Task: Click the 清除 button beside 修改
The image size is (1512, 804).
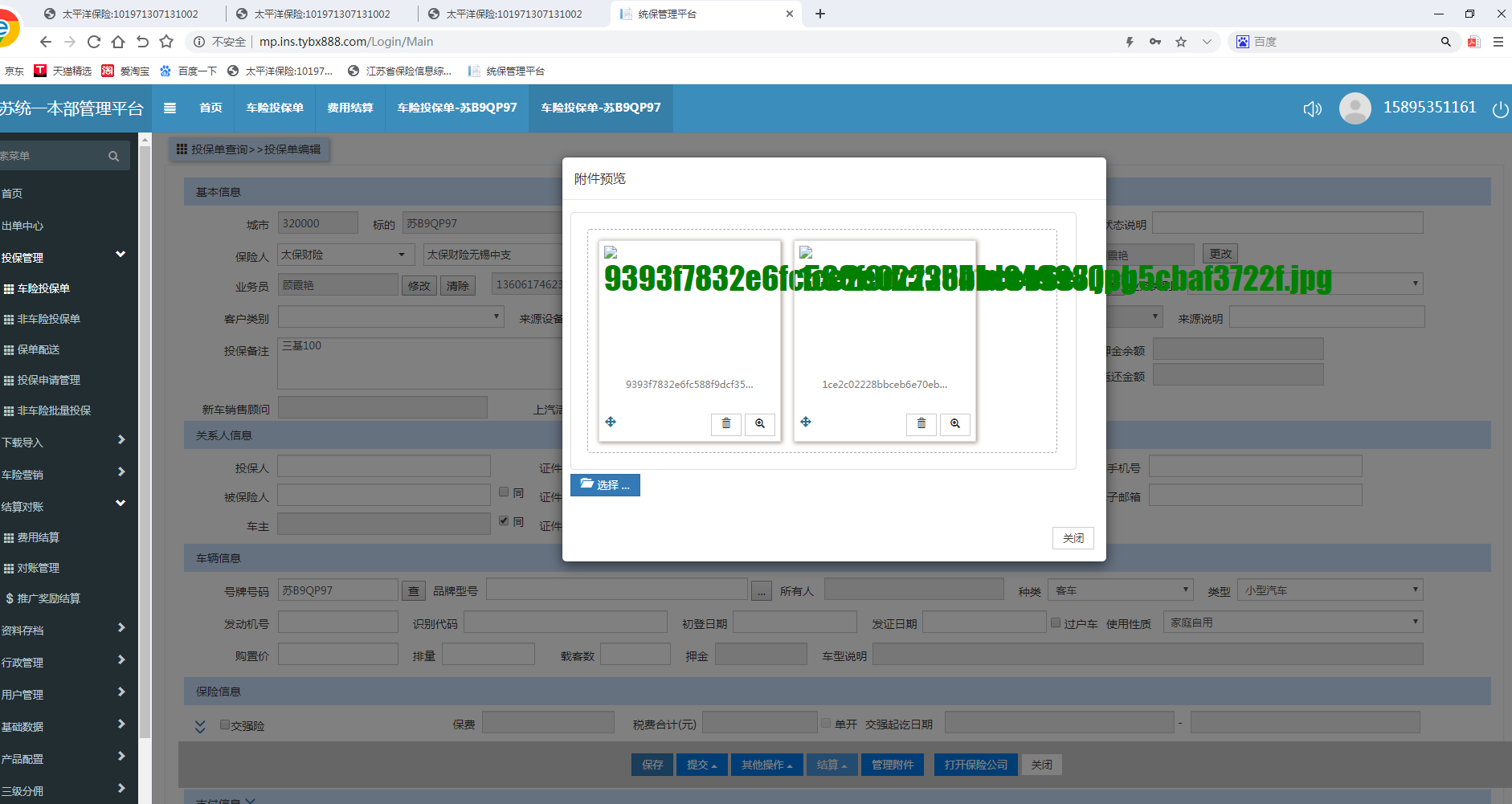Action: pyautogui.click(x=458, y=285)
